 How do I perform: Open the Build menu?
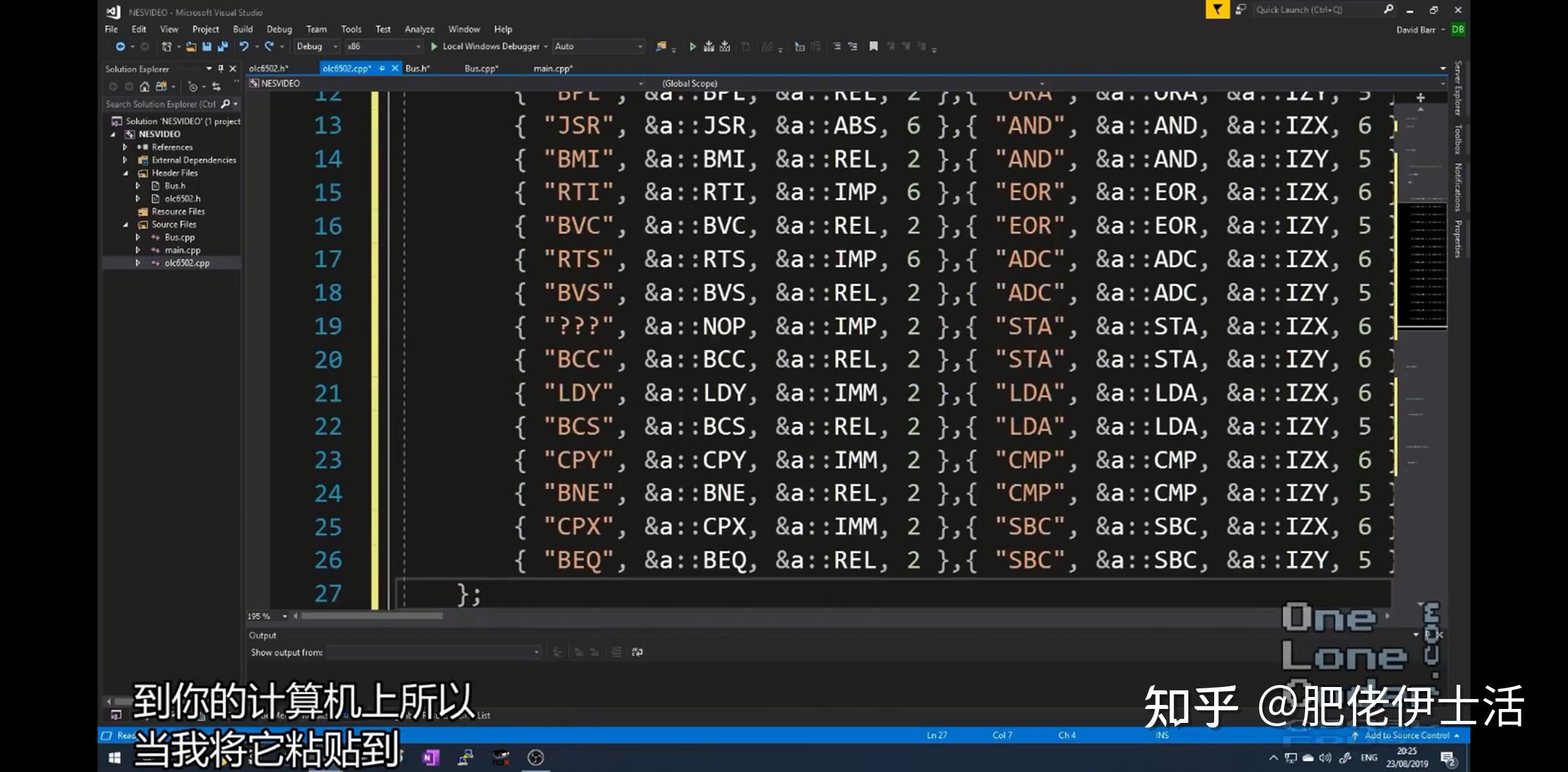point(243,29)
